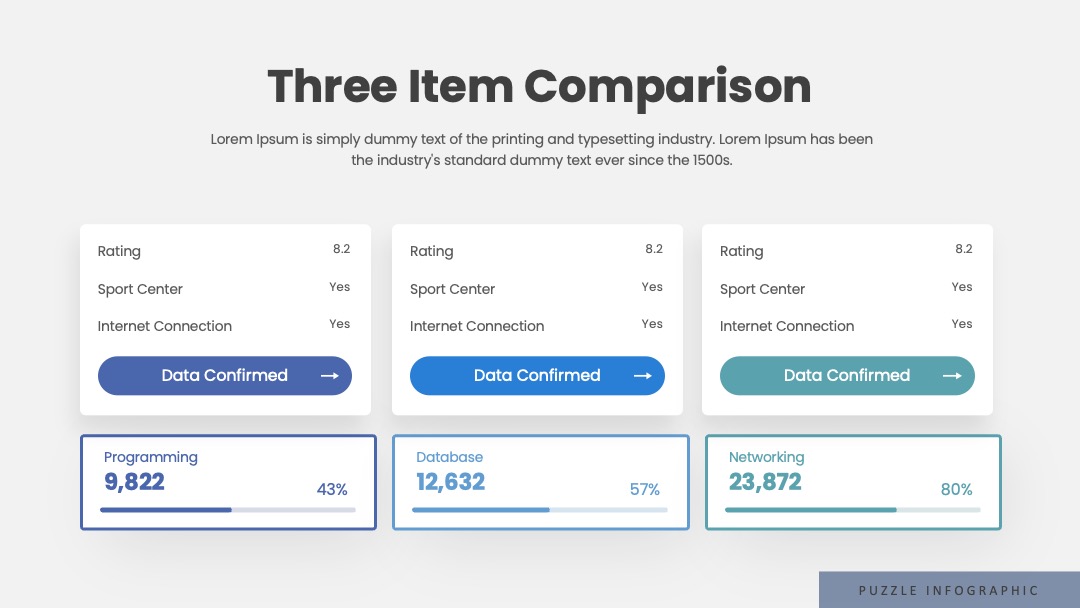The height and width of the screenshot is (608, 1080).
Task: Click the 80% label in Networking card
Action: click(957, 490)
